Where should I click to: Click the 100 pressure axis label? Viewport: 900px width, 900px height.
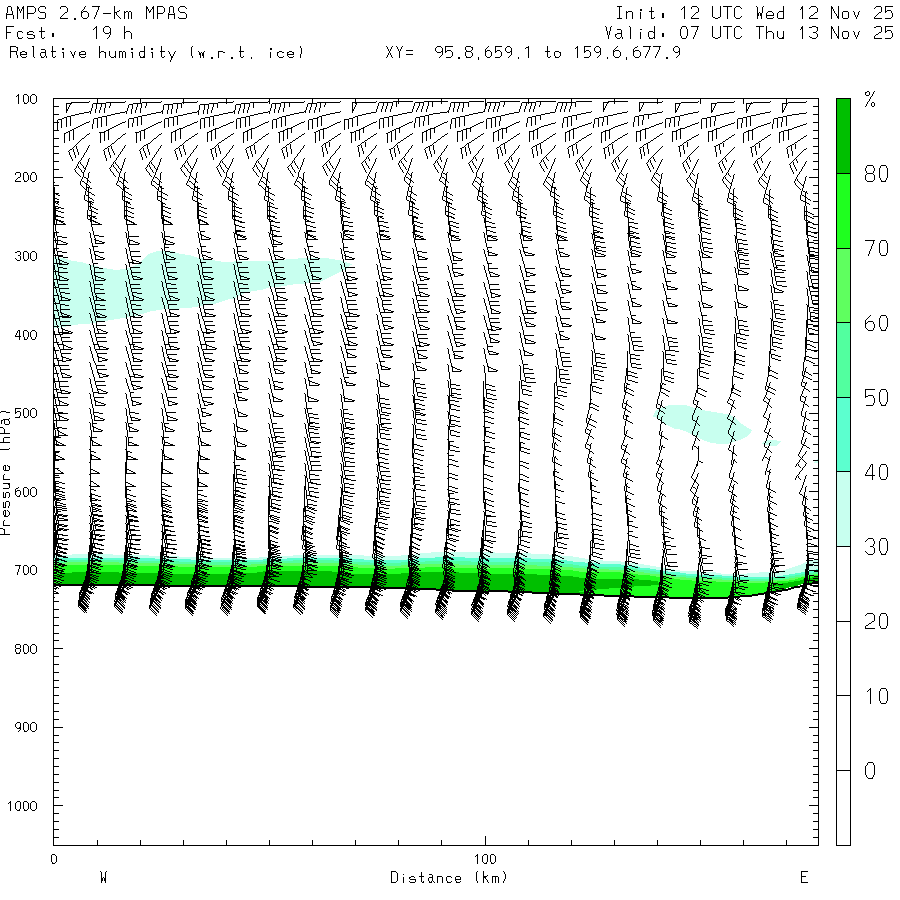(26, 99)
